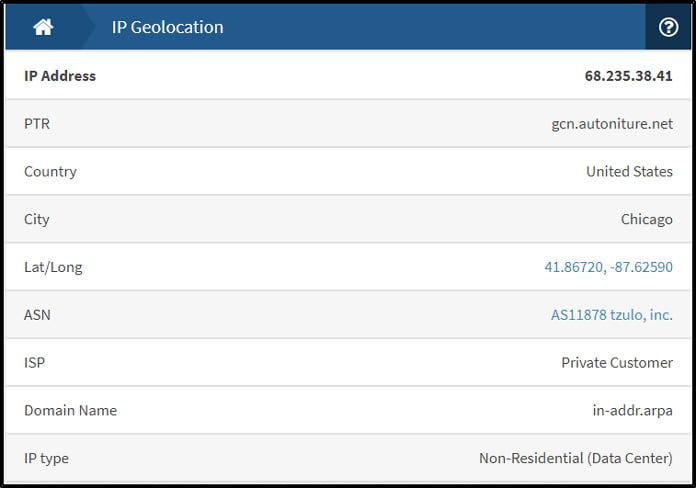Click the home icon in header
Viewport: 696px width, 488px height.
tap(43, 27)
